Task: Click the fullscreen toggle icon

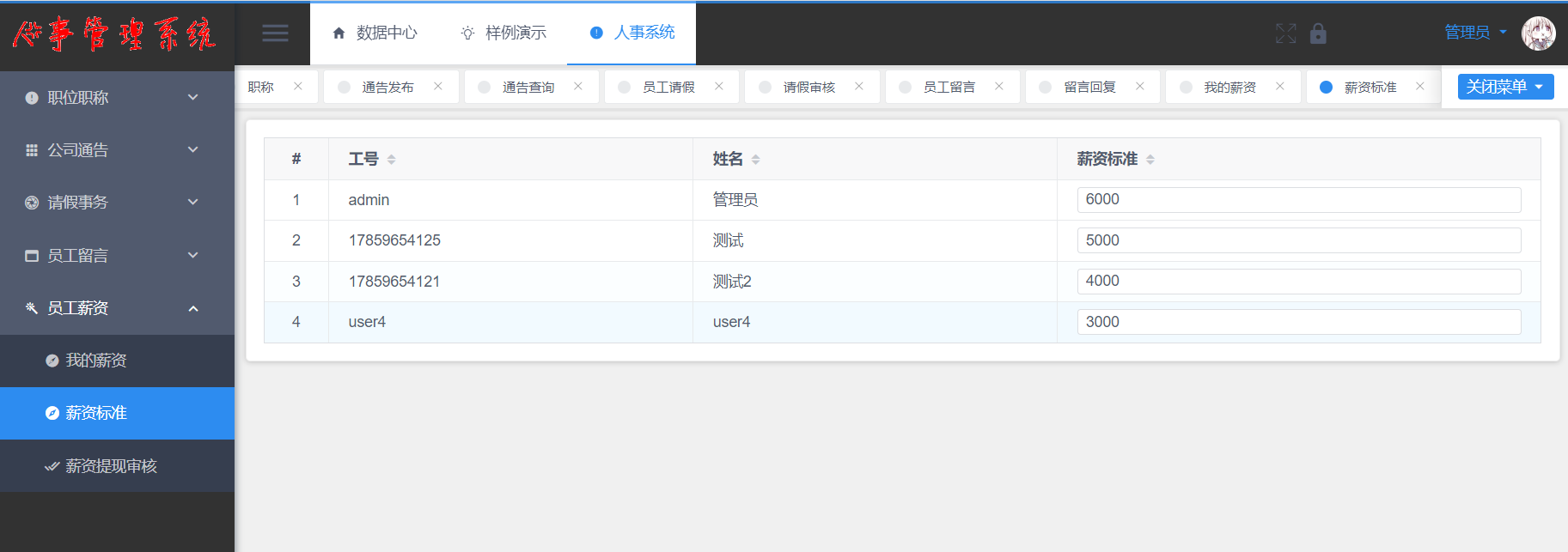Action: (x=1285, y=33)
